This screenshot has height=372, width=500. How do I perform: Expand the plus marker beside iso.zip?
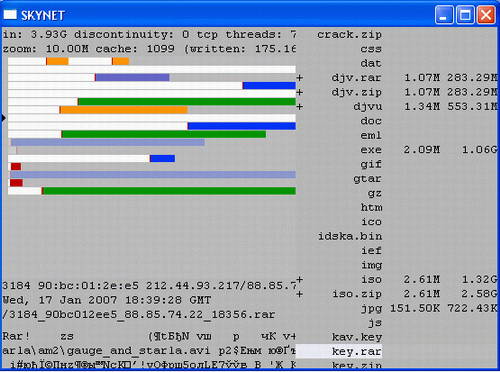pos(300,294)
